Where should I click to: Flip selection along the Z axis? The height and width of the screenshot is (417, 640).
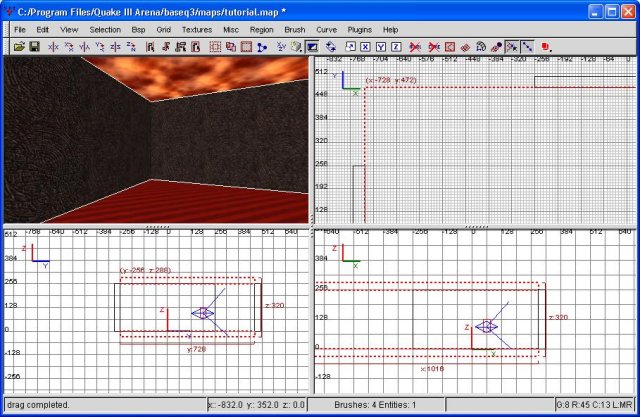point(115,47)
